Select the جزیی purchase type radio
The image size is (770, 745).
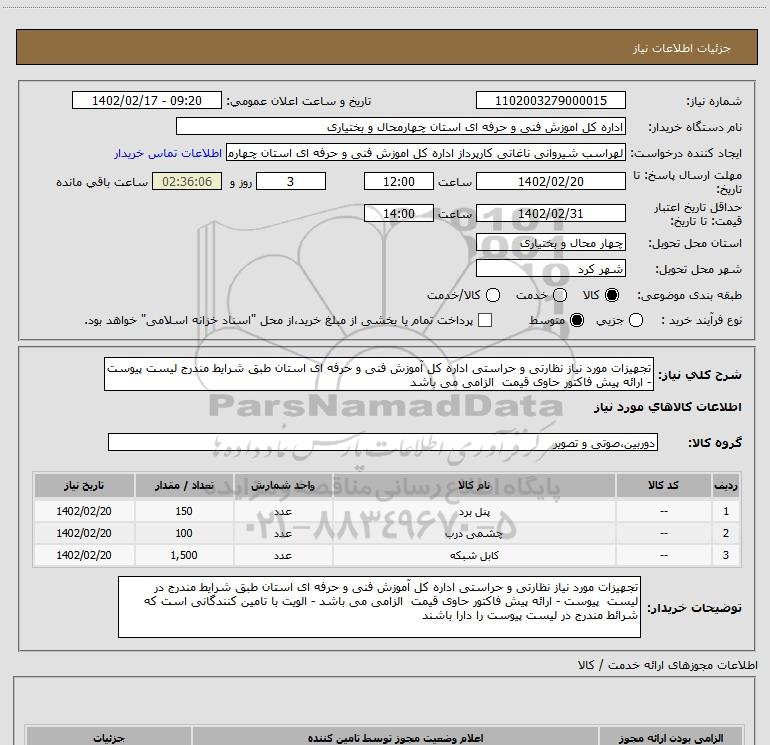tap(636, 320)
